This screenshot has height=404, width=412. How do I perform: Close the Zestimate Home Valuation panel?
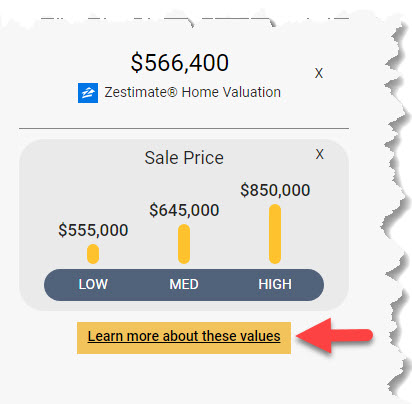tap(319, 73)
